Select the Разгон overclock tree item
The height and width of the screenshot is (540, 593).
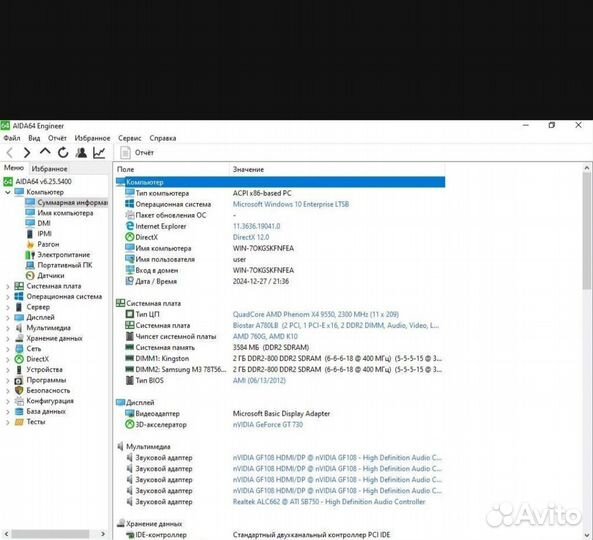coord(48,244)
